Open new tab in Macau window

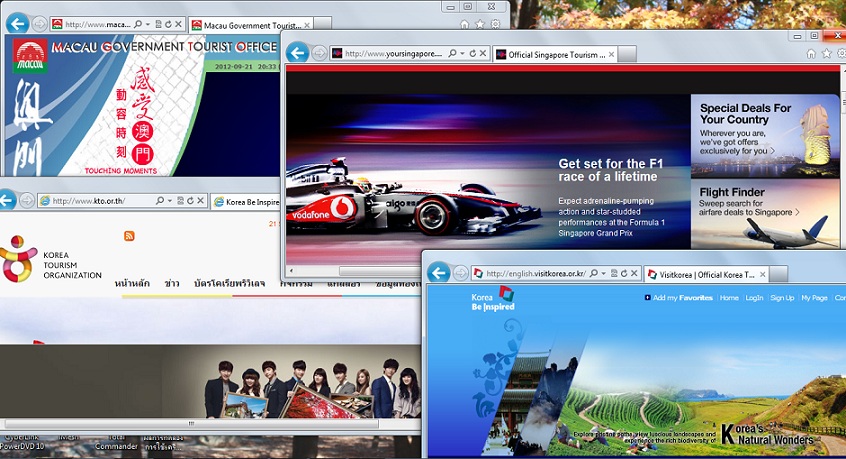[322, 25]
